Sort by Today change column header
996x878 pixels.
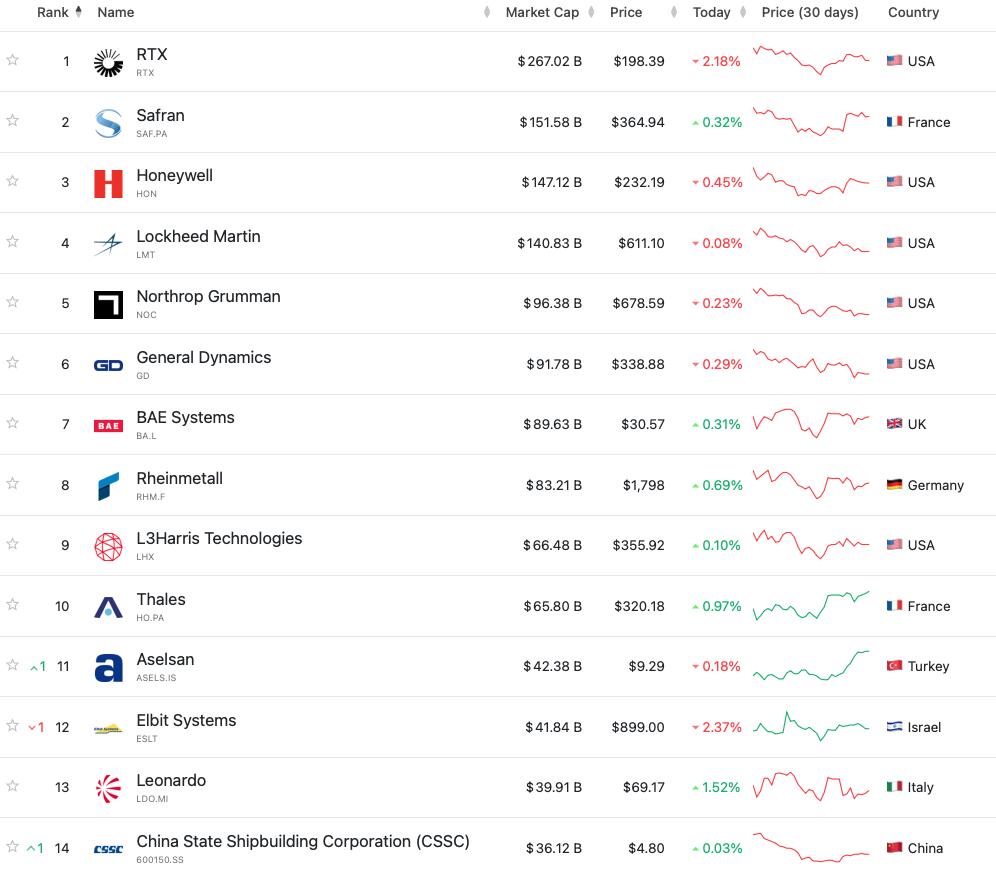click(711, 13)
